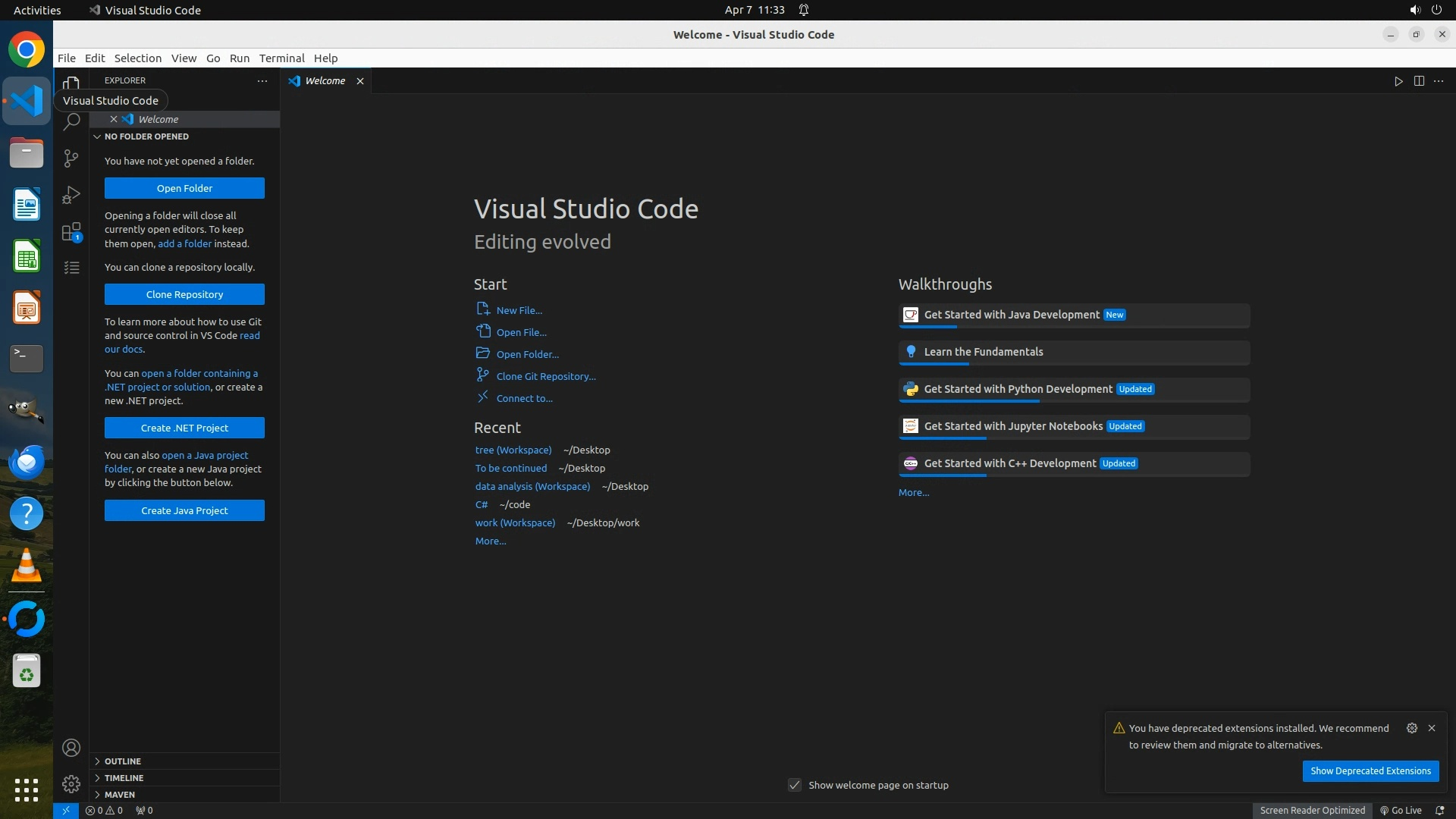This screenshot has height=819, width=1456.
Task: Expand the TIMELINE section
Action: tap(124, 778)
